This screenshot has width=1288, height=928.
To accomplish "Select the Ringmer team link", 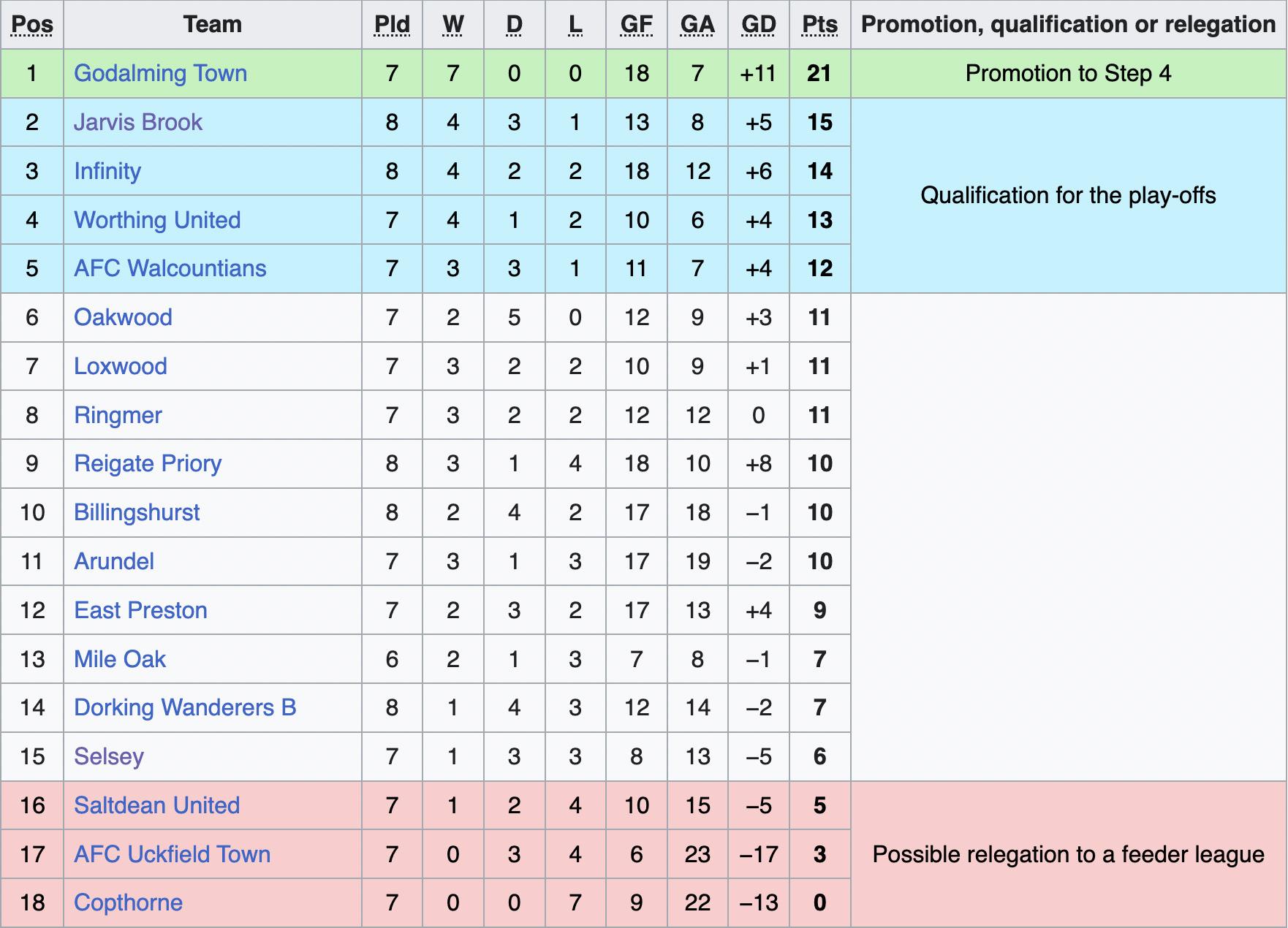I will 118,415.
